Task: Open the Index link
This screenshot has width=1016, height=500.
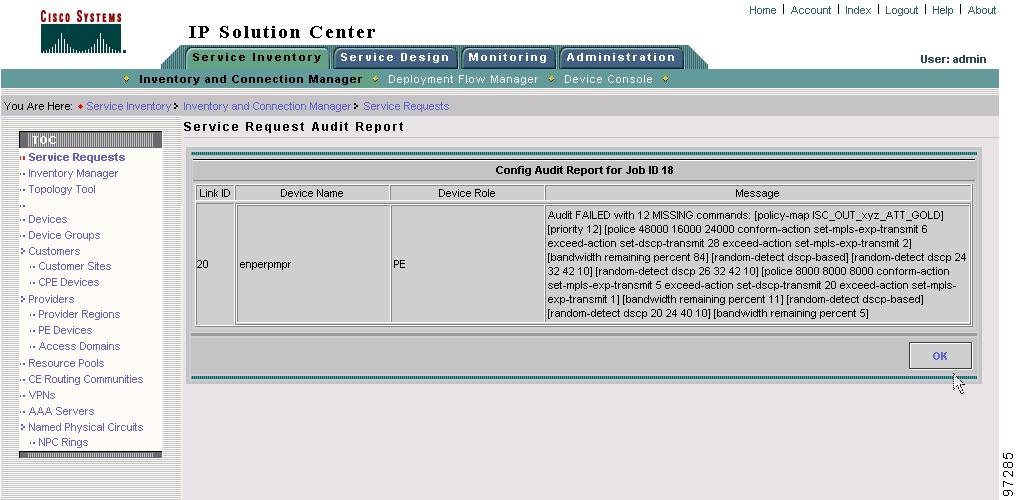Action: coord(858,10)
